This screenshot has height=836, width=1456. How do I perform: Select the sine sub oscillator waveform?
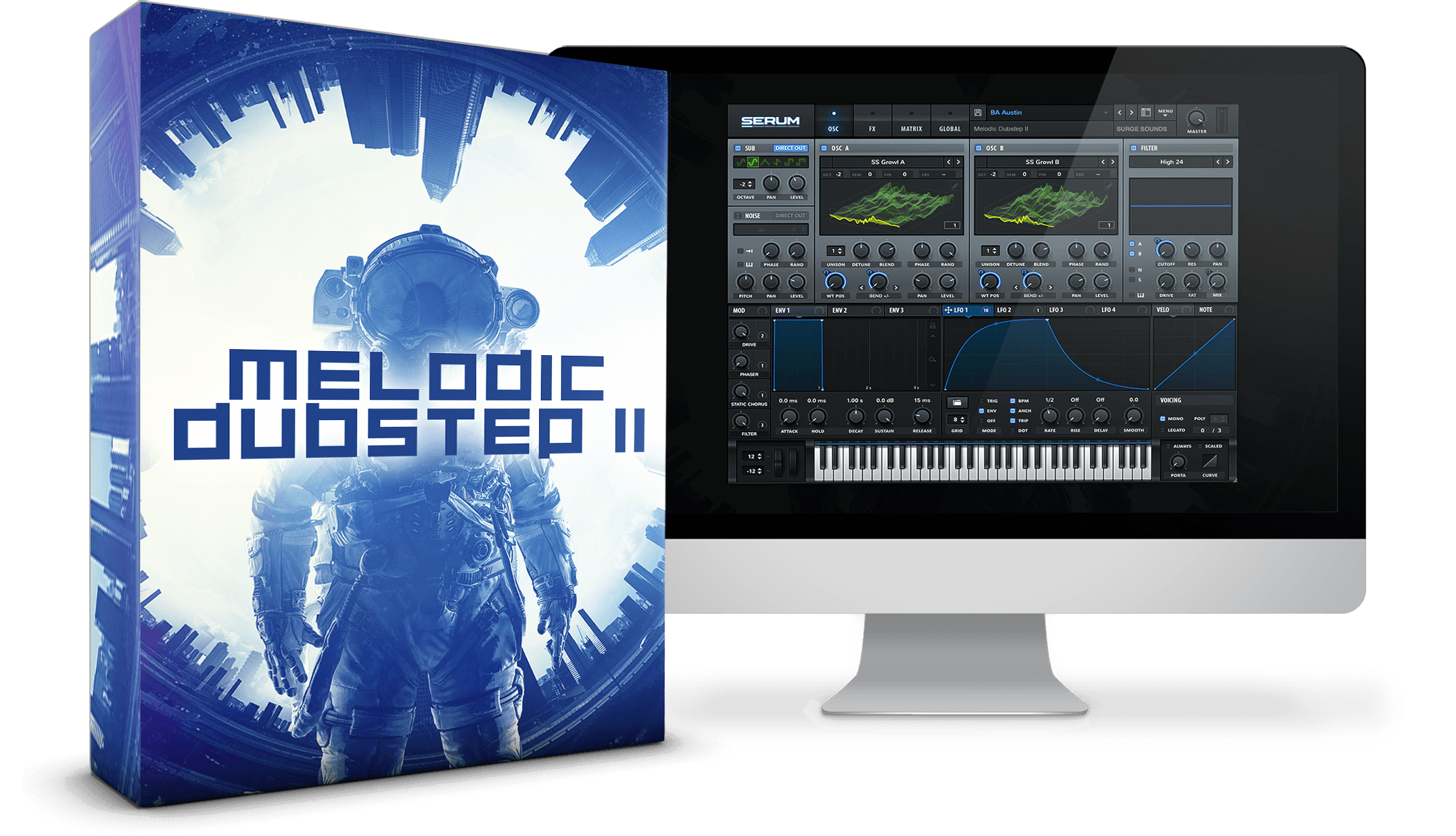741,162
